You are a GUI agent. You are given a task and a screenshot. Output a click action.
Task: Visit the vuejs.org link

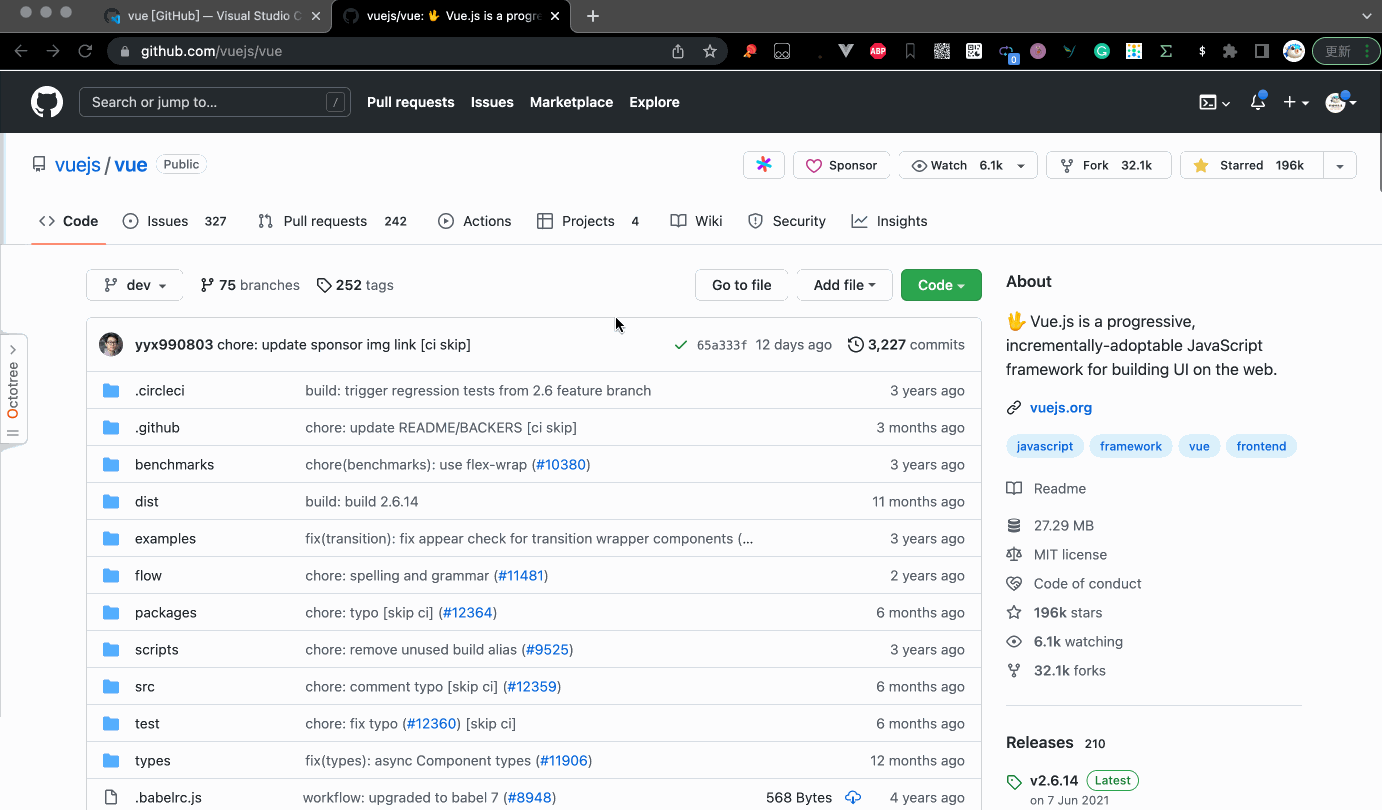[x=1059, y=407]
